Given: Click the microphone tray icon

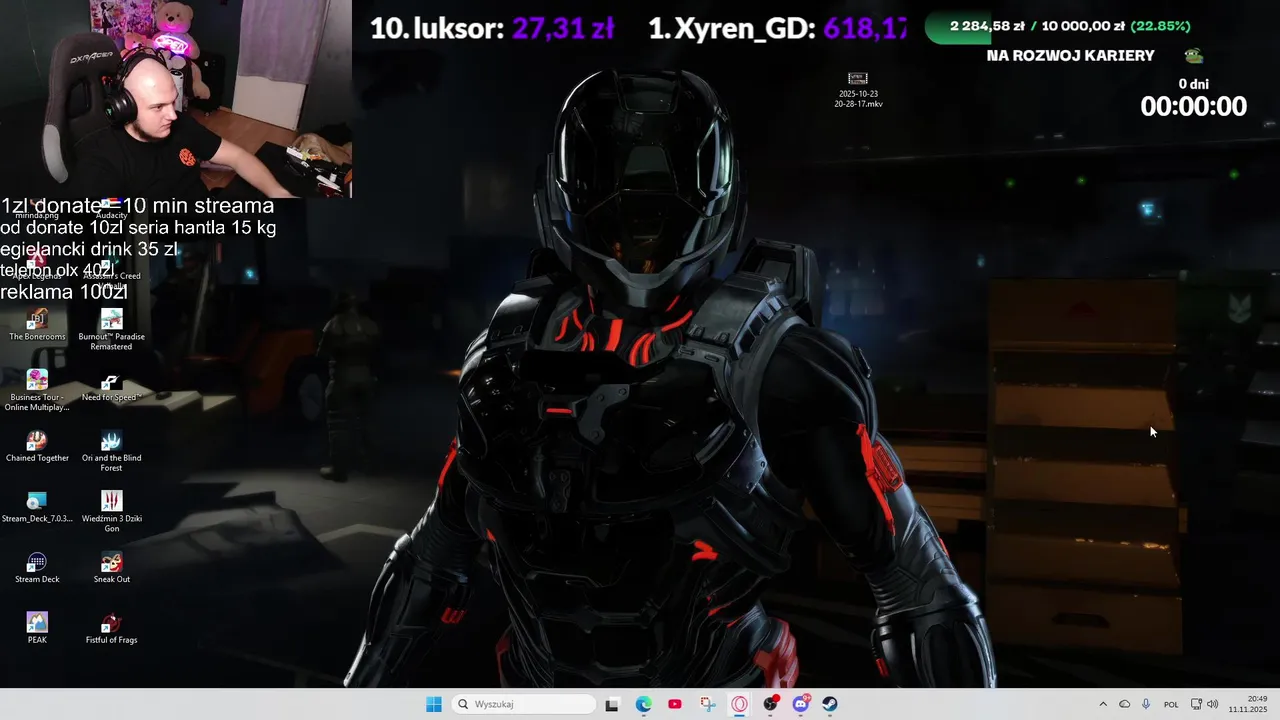Looking at the screenshot, I should pyautogui.click(x=1146, y=704).
